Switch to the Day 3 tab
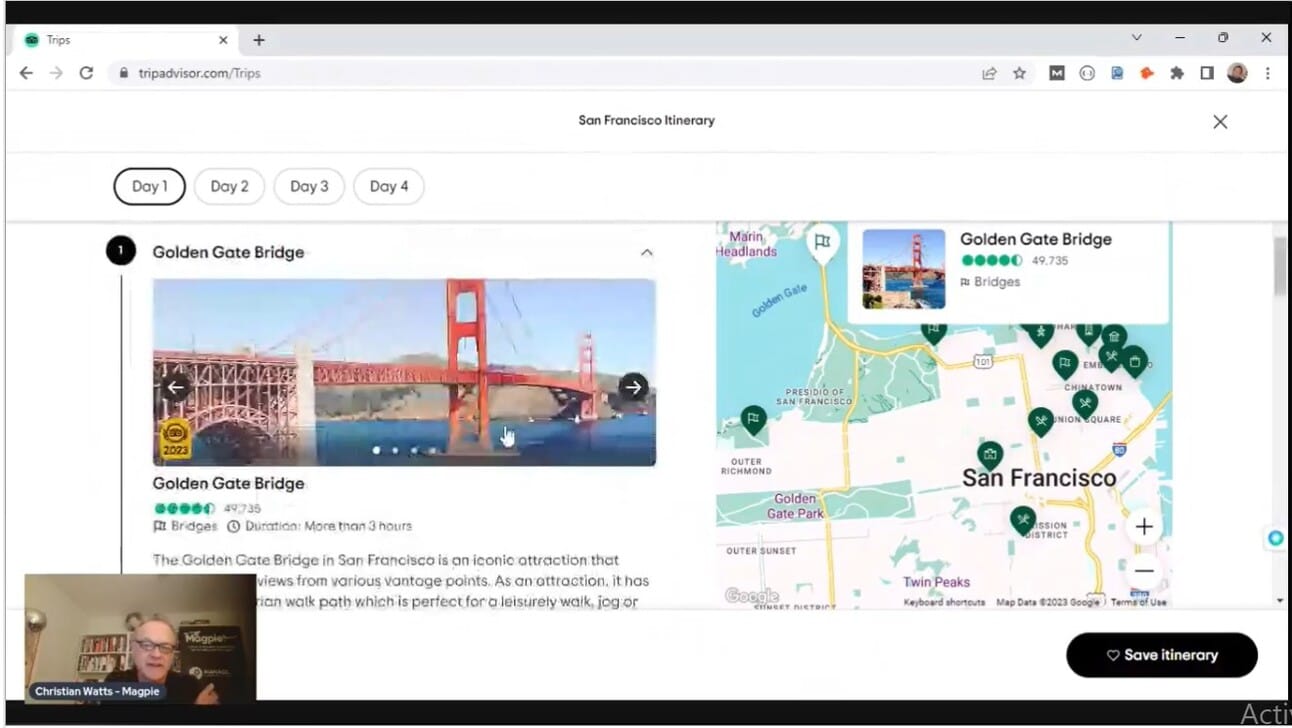Image resolution: width=1292 pixels, height=728 pixels. tap(309, 186)
